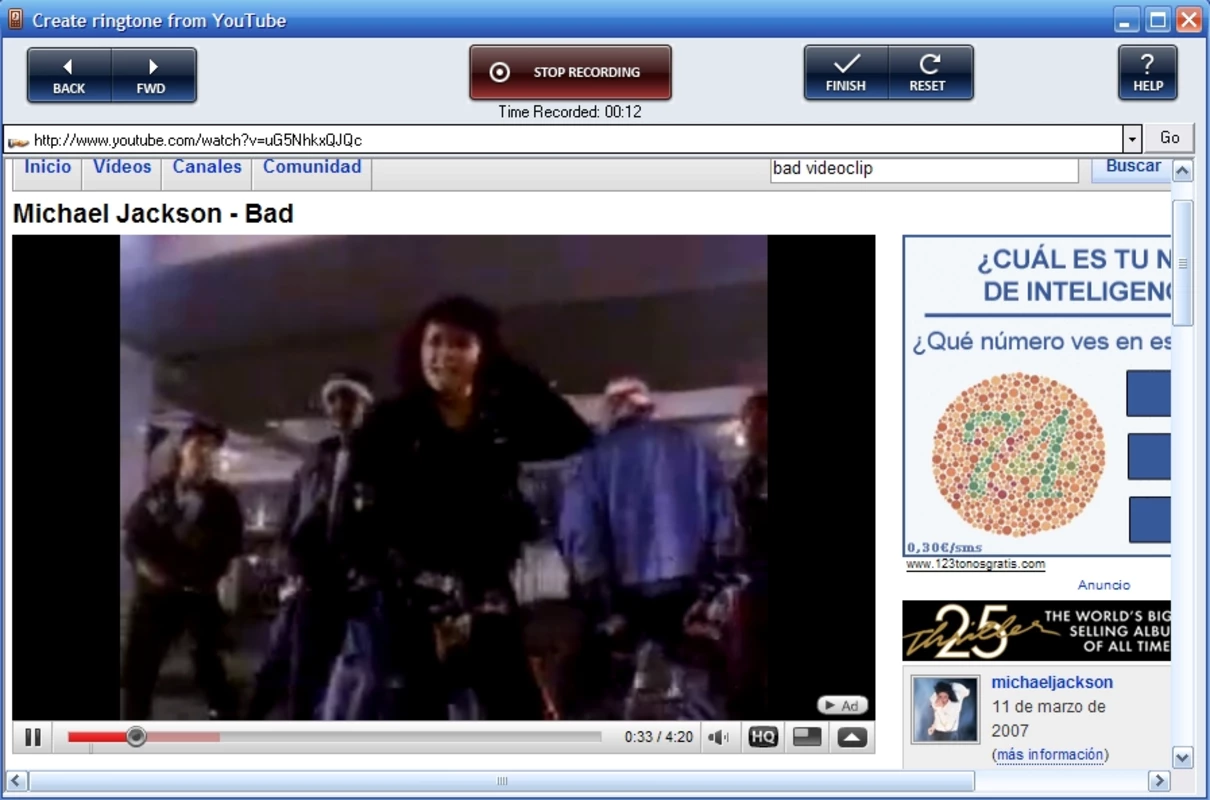Viewport: 1210px width, 800px height.
Task: Open the michaeljackson uploader avatar thumbnail
Action: click(945, 711)
